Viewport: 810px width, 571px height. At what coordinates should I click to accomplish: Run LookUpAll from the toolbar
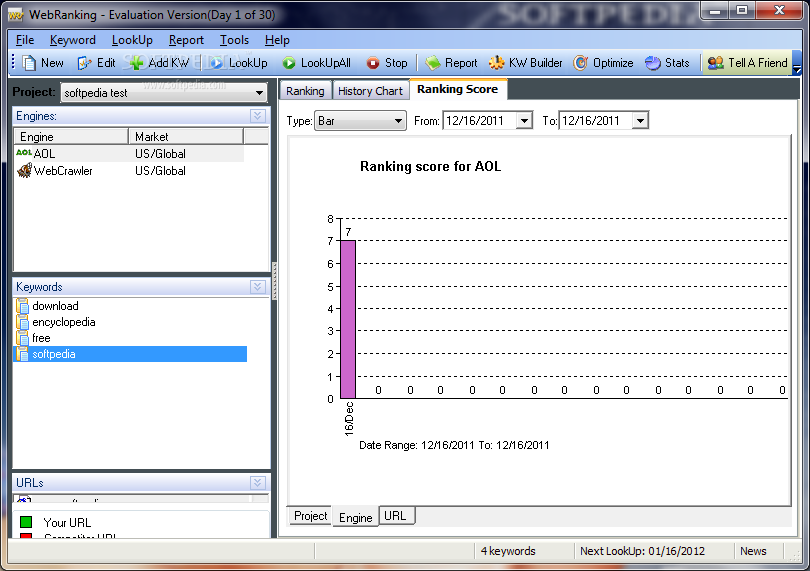[x=317, y=63]
